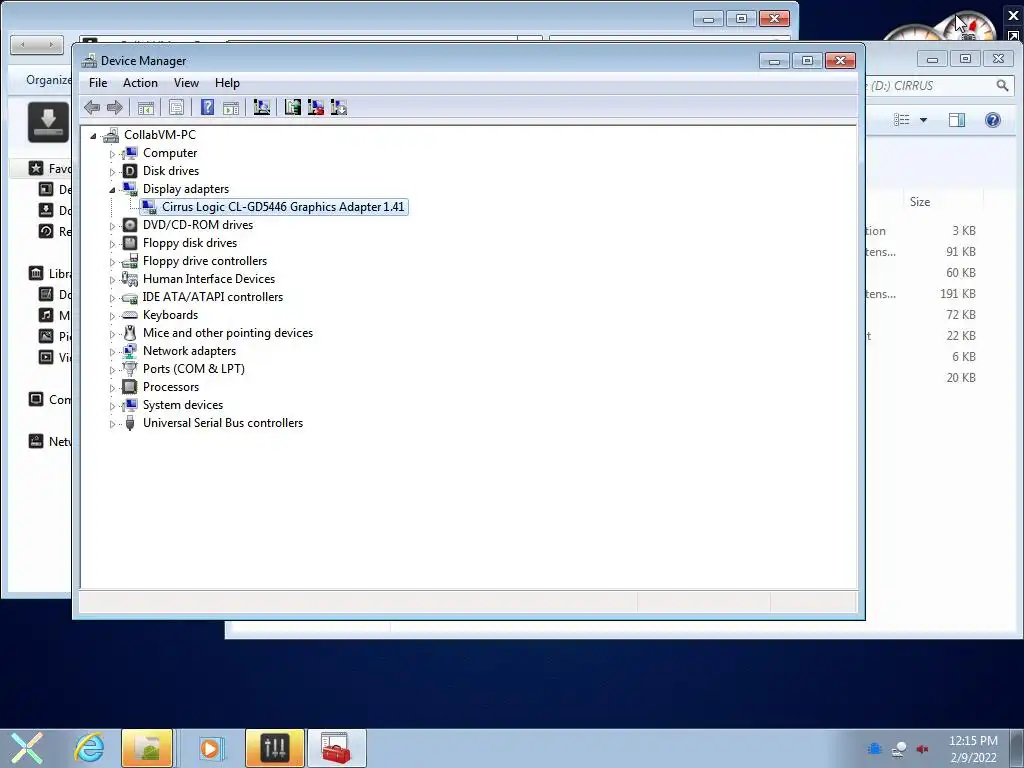Select the Network adapters label
Screen dimensions: 1024x768
coord(189,351)
